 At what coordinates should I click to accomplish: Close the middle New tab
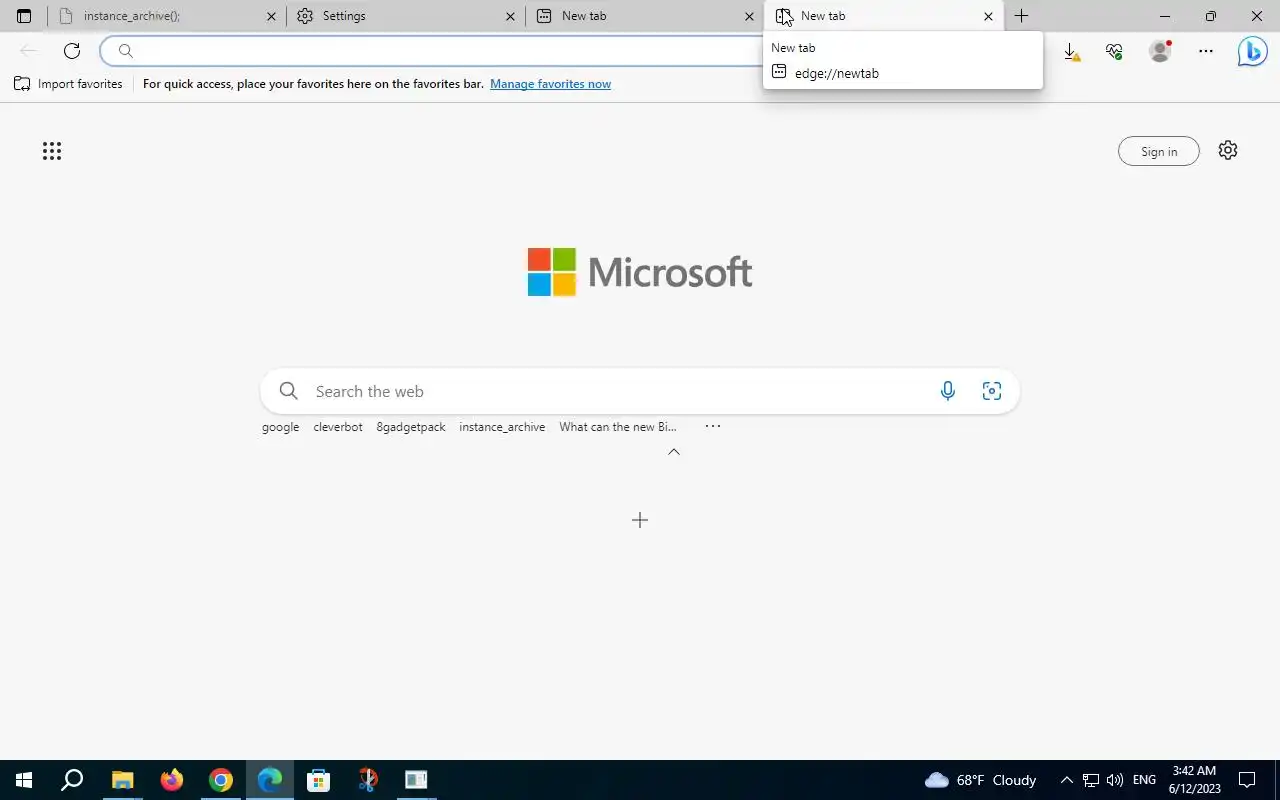click(x=749, y=16)
